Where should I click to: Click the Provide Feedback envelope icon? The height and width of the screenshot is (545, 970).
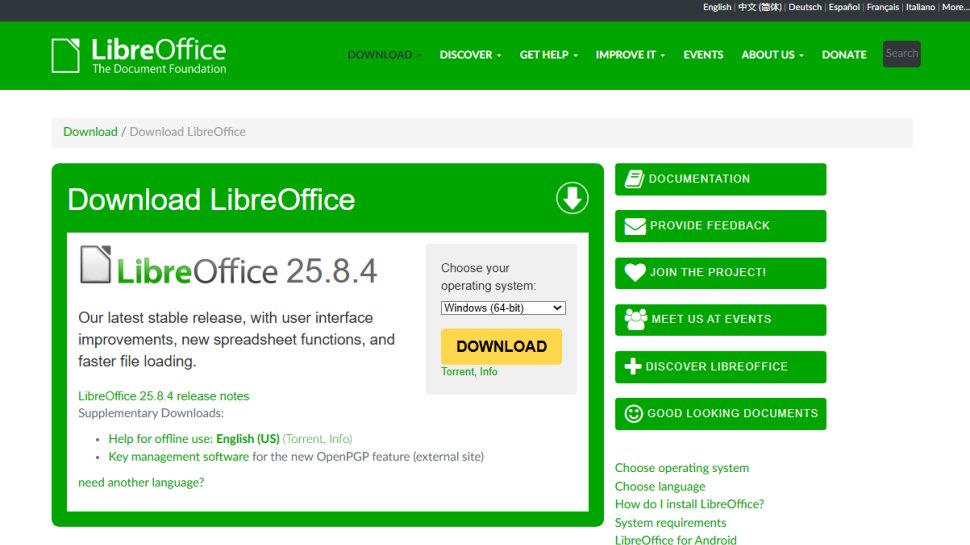coord(635,226)
